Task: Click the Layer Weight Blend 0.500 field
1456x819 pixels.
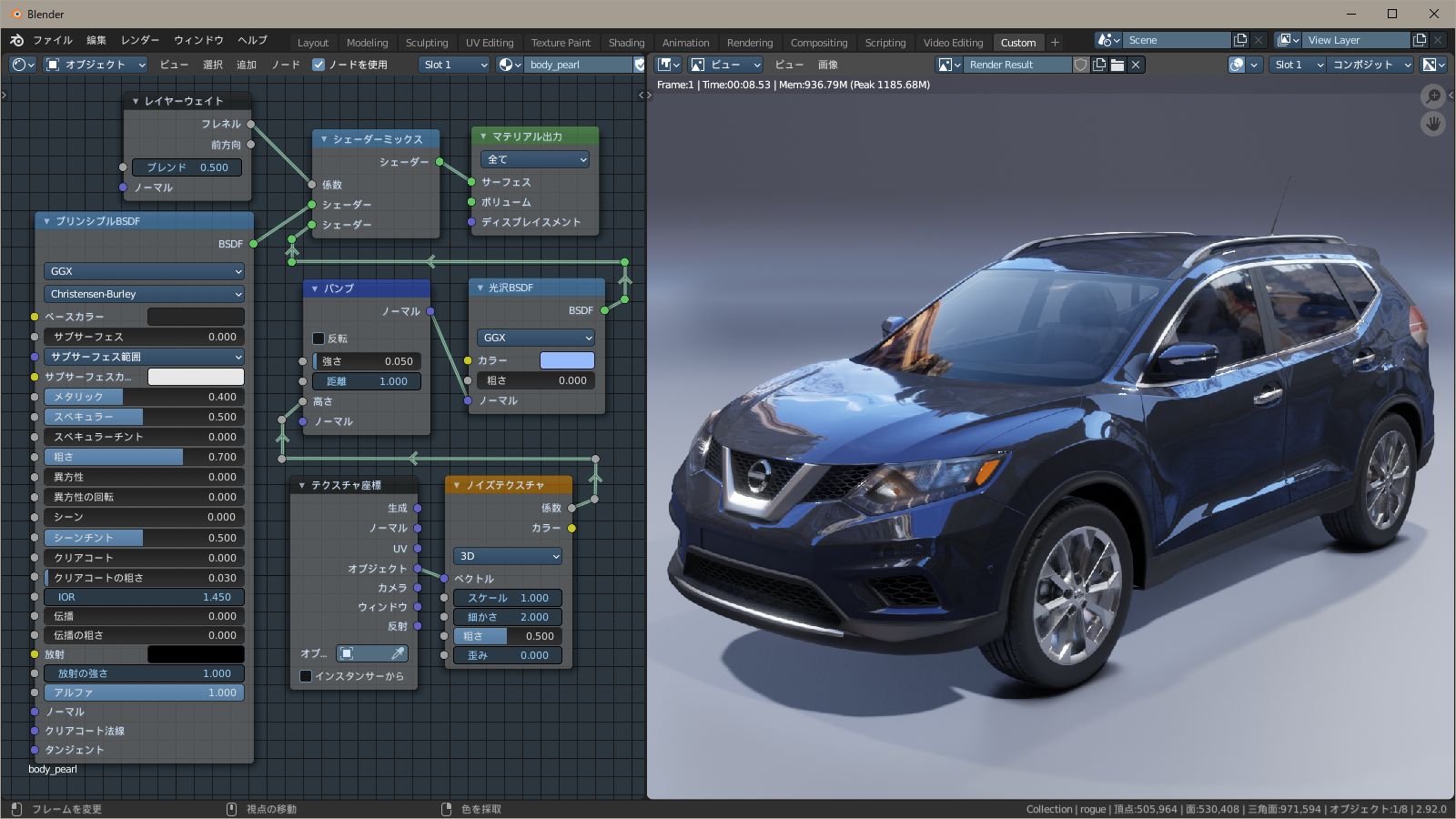Action: (187, 167)
